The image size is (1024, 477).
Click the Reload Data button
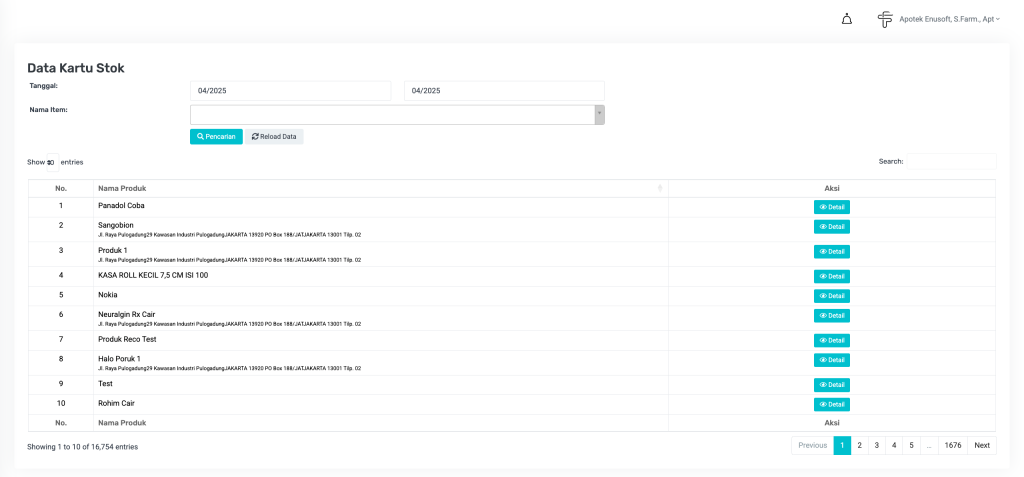pyautogui.click(x=274, y=136)
